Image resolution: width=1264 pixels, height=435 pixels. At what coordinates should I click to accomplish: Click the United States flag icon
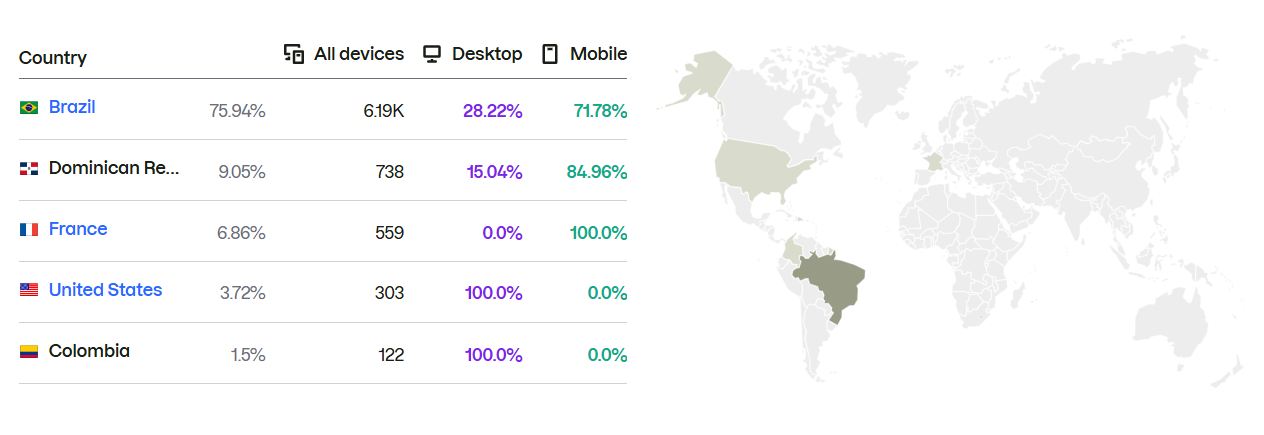[29, 290]
